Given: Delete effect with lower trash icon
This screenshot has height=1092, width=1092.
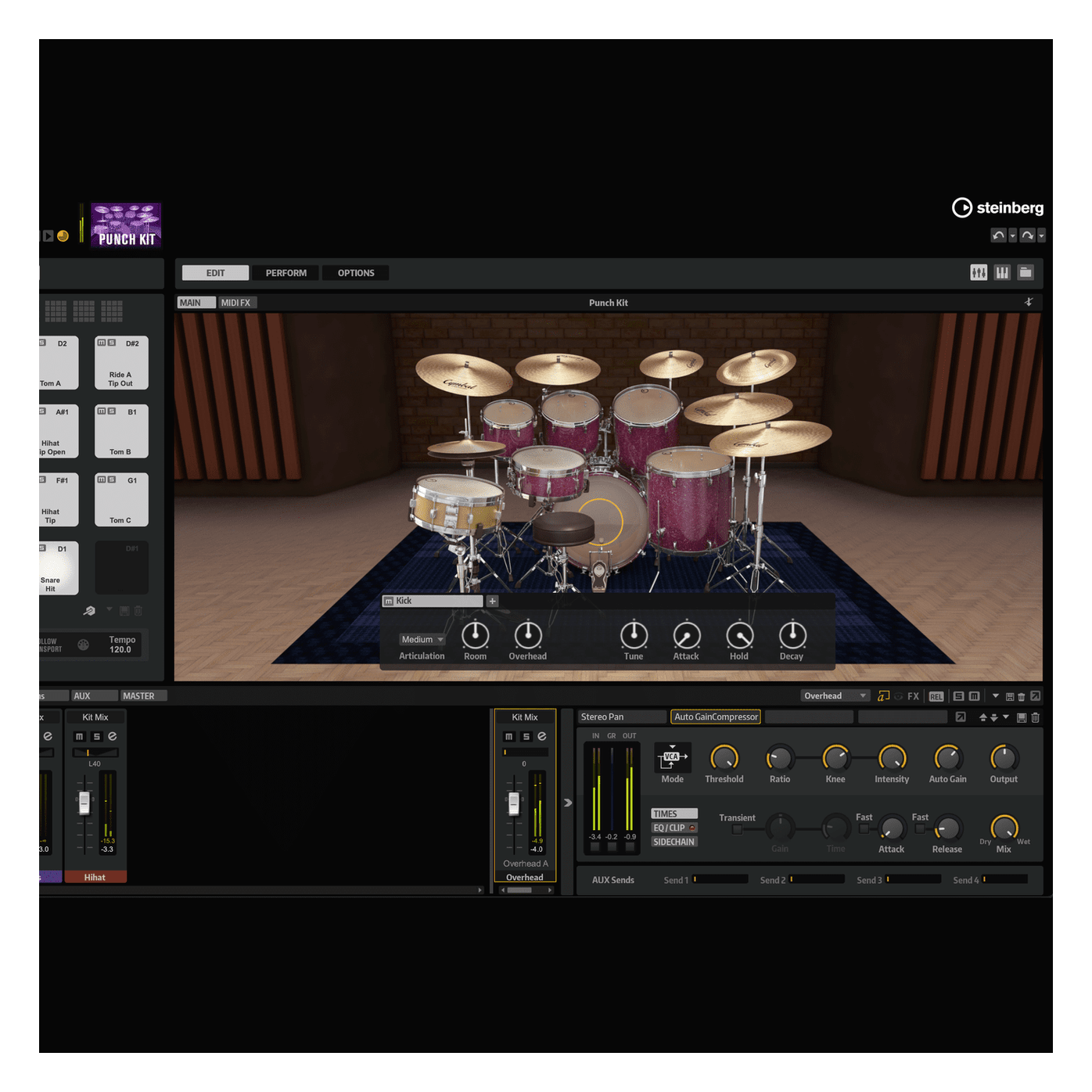Looking at the screenshot, I should point(1035,717).
